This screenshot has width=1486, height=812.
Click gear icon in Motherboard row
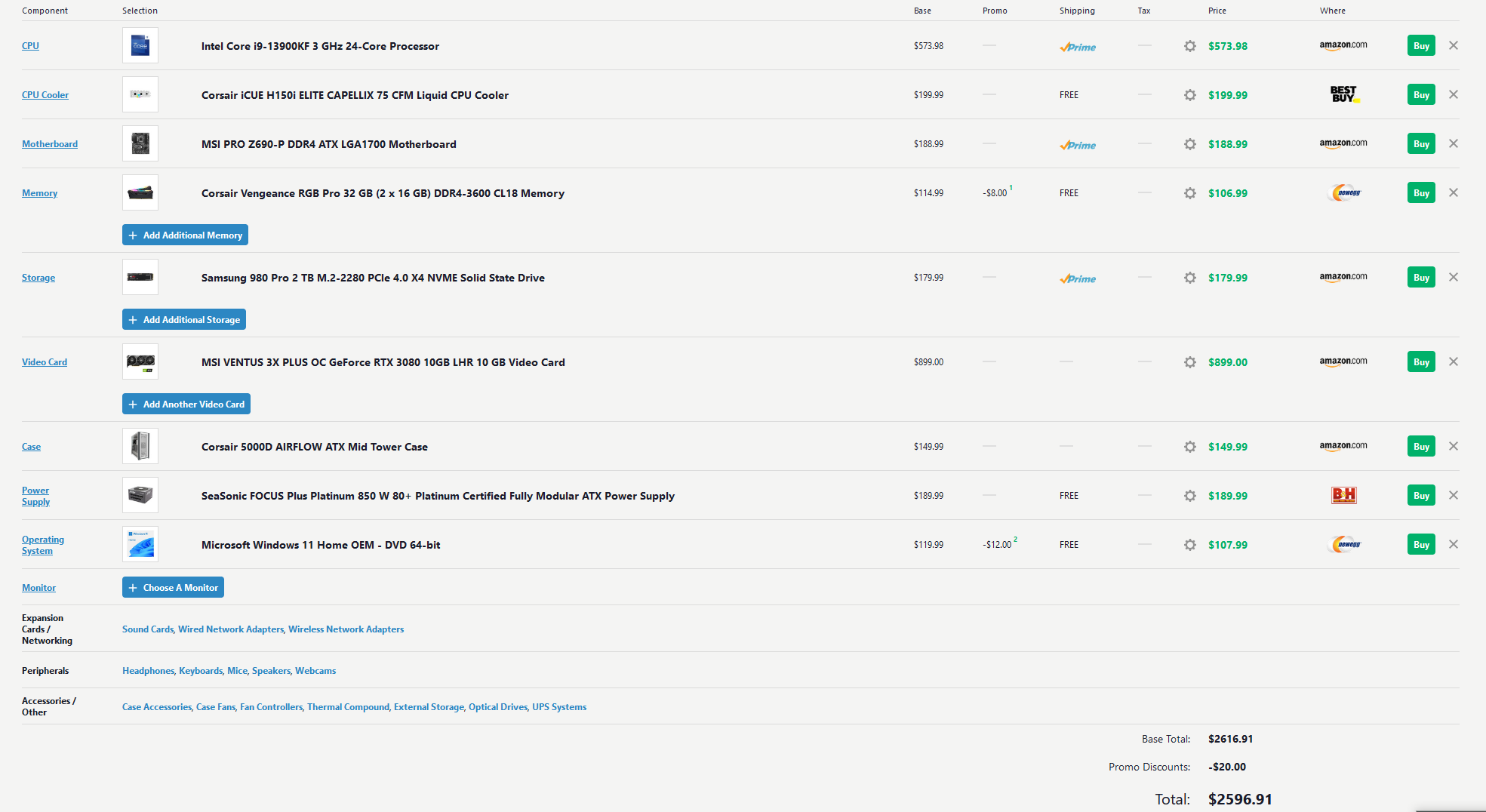[x=1190, y=144]
